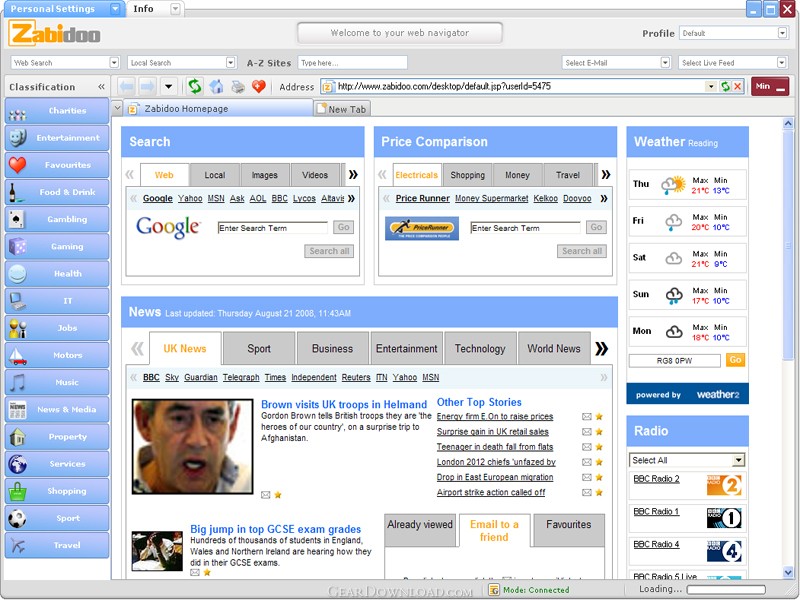The width and height of the screenshot is (800, 600).
Task: Open the Technology news tab
Action: coord(480,348)
